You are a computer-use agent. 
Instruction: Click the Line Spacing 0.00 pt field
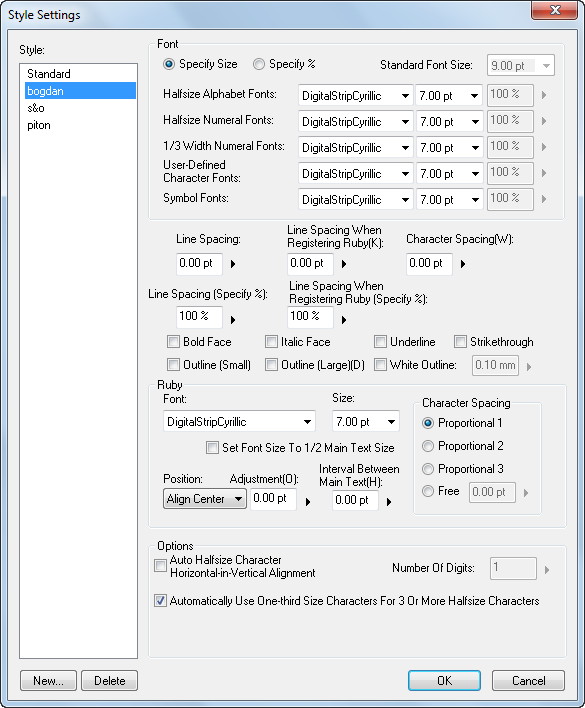click(x=199, y=264)
